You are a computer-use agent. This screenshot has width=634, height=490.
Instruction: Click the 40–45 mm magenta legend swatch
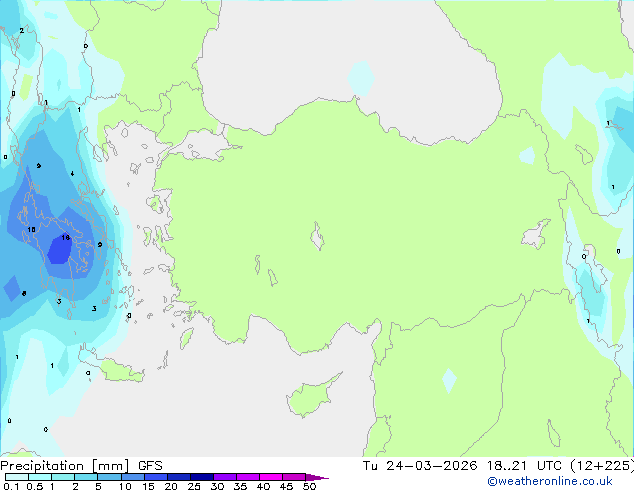tap(271, 477)
